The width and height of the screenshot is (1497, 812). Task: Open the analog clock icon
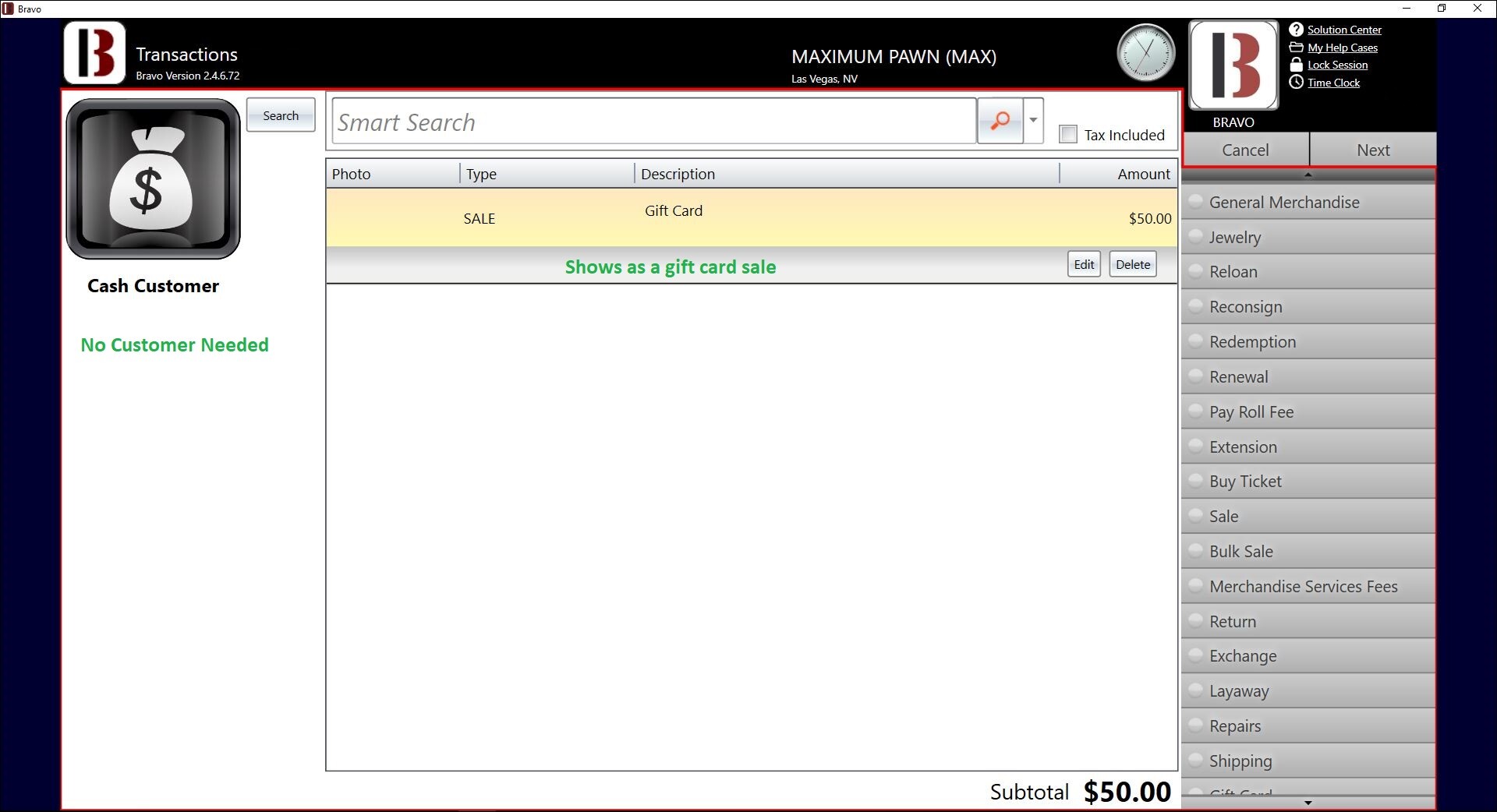1145,53
